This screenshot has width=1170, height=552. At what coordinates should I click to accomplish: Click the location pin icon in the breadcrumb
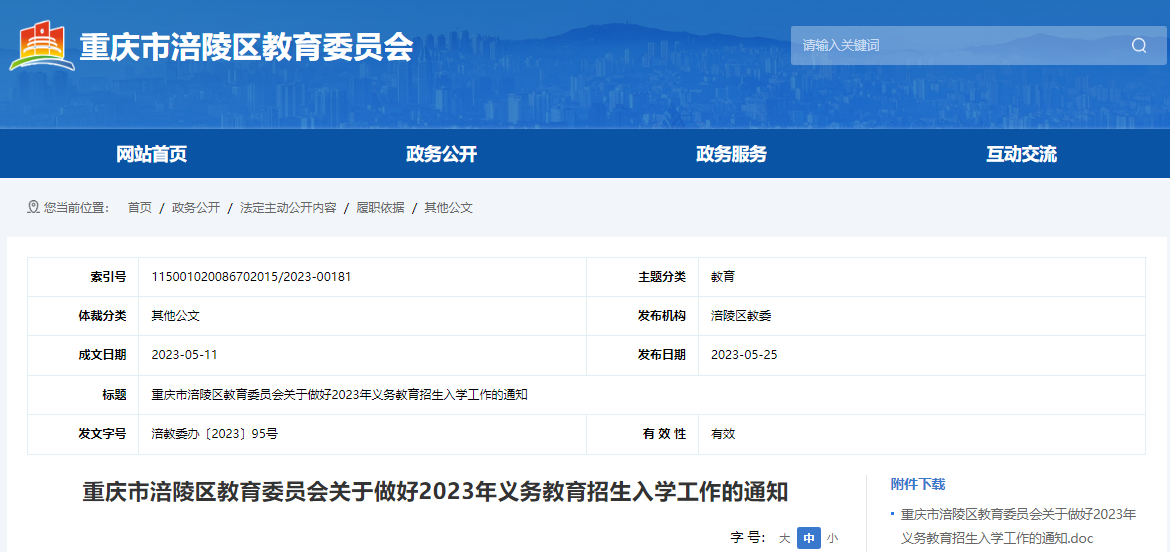[33, 207]
